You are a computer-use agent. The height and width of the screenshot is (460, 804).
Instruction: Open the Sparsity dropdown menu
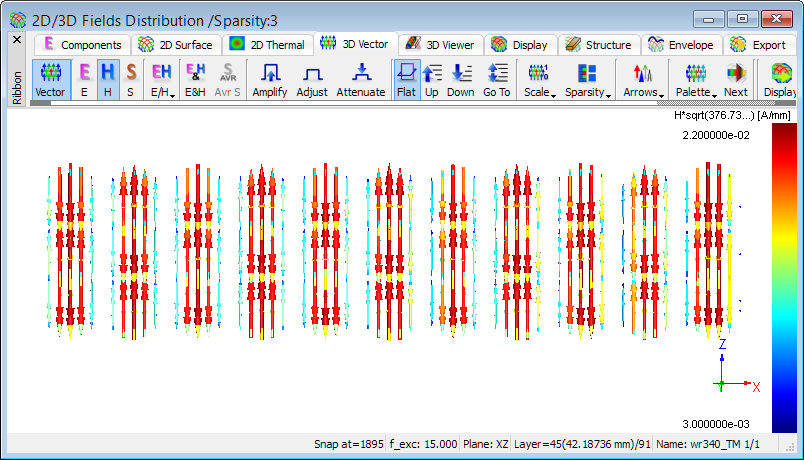tap(587, 80)
